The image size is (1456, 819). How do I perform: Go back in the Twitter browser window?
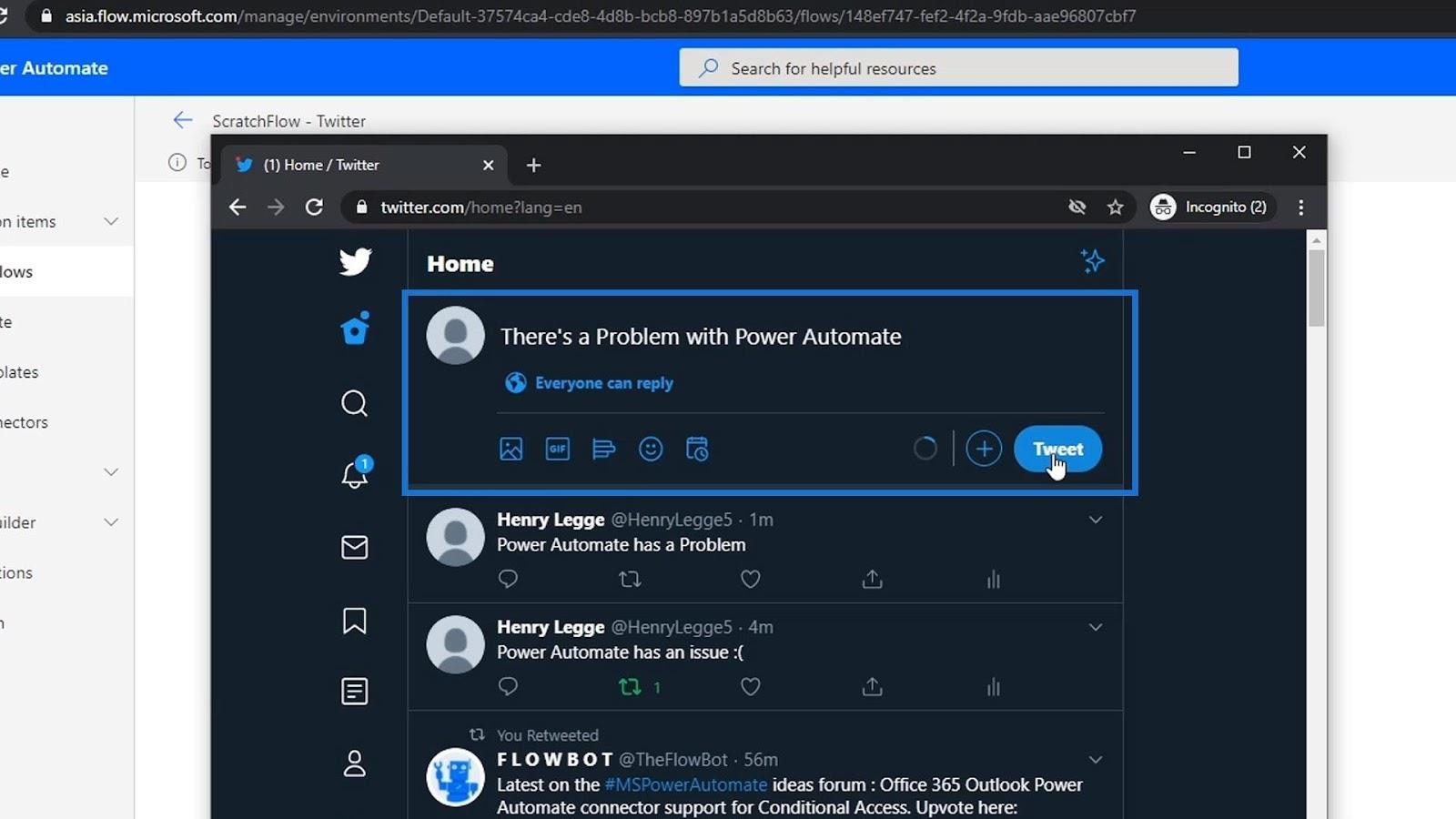(x=238, y=207)
